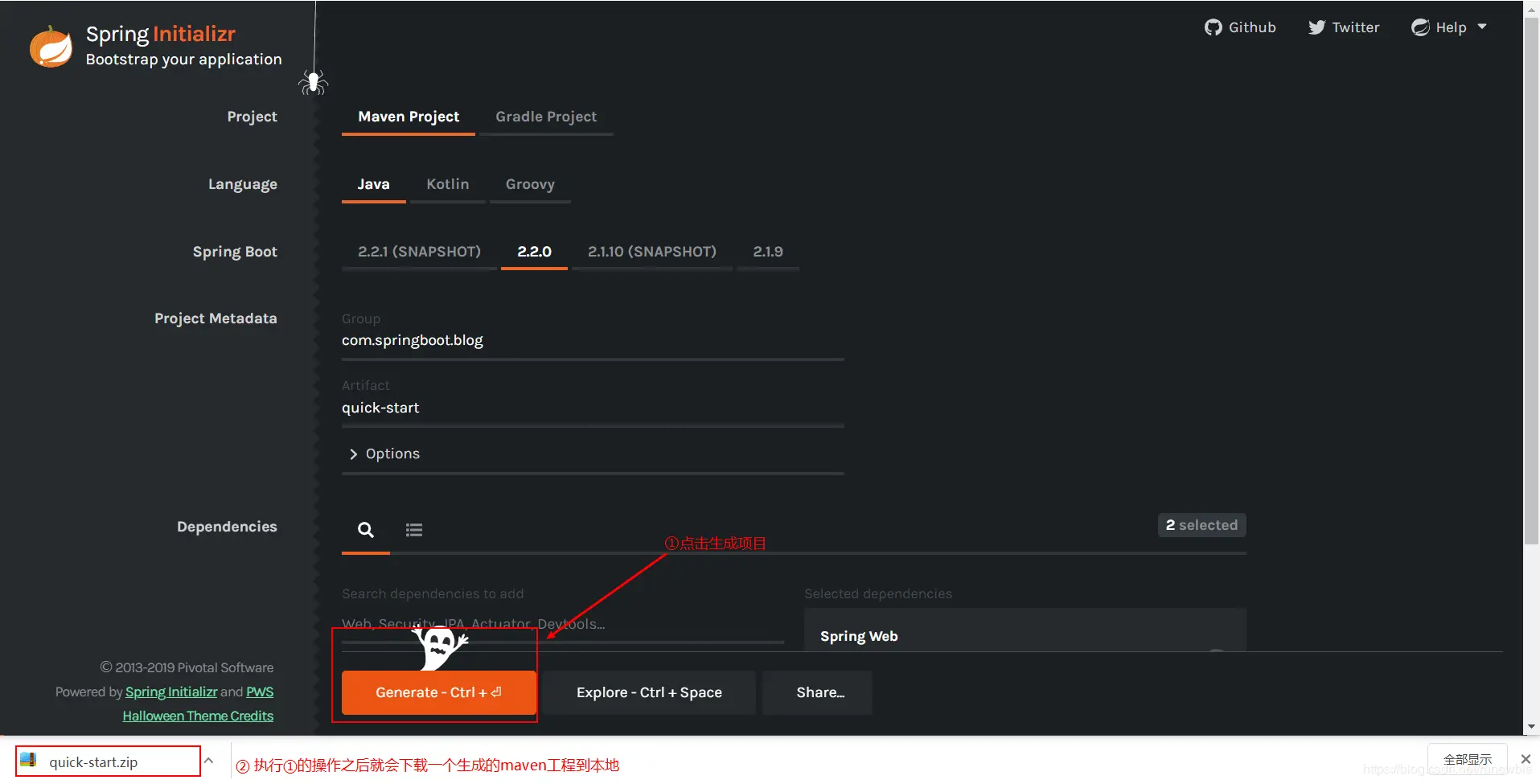Image resolution: width=1540 pixels, height=784 pixels.
Task: Select the dependency search magnifier icon
Action: click(366, 530)
